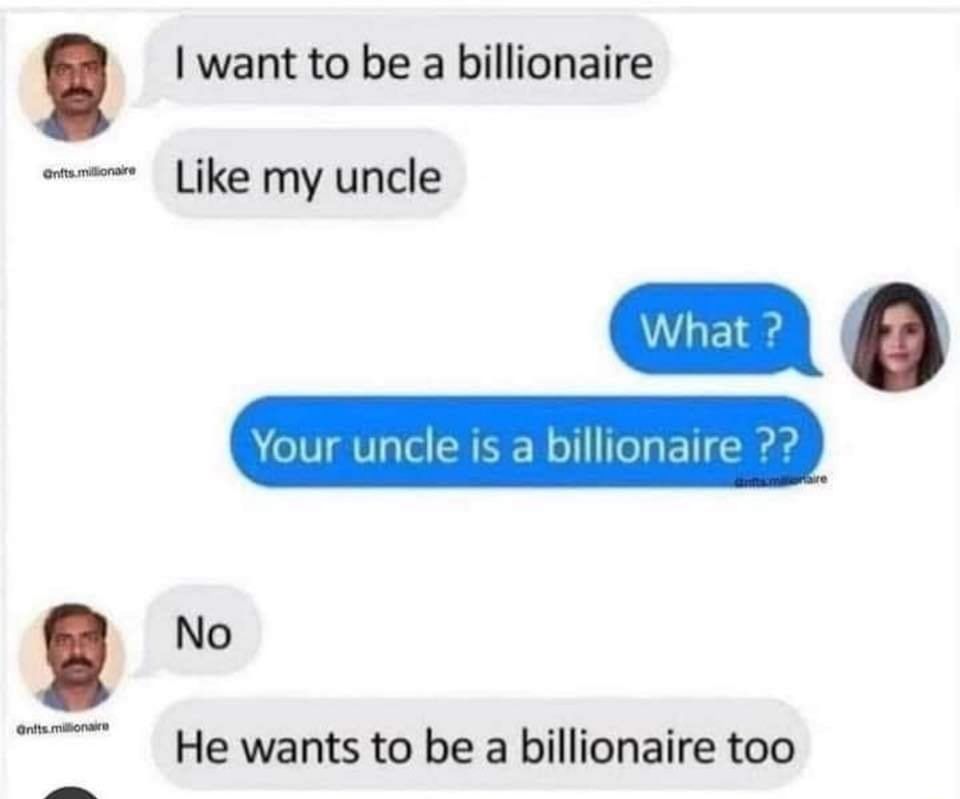The image size is (960, 799).
Task: Tap the blue 'What ?' message bubble
Action: [712, 330]
